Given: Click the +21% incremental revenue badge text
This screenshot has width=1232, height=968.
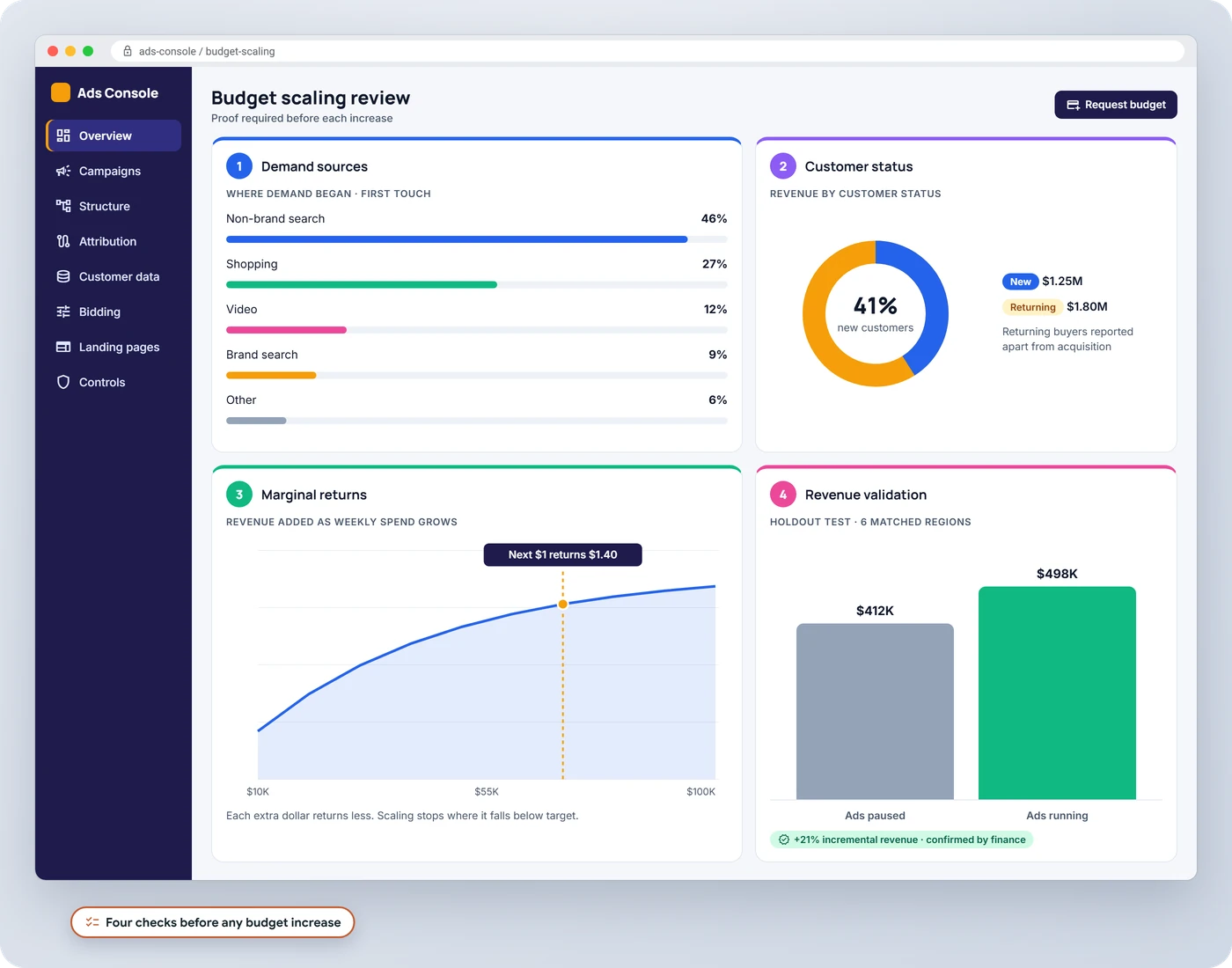Looking at the screenshot, I should (910, 840).
